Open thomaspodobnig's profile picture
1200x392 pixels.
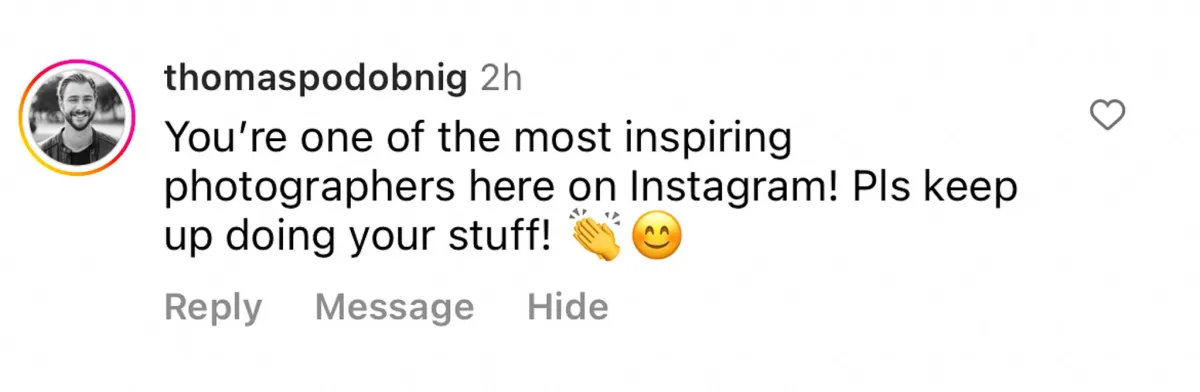[77, 119]
